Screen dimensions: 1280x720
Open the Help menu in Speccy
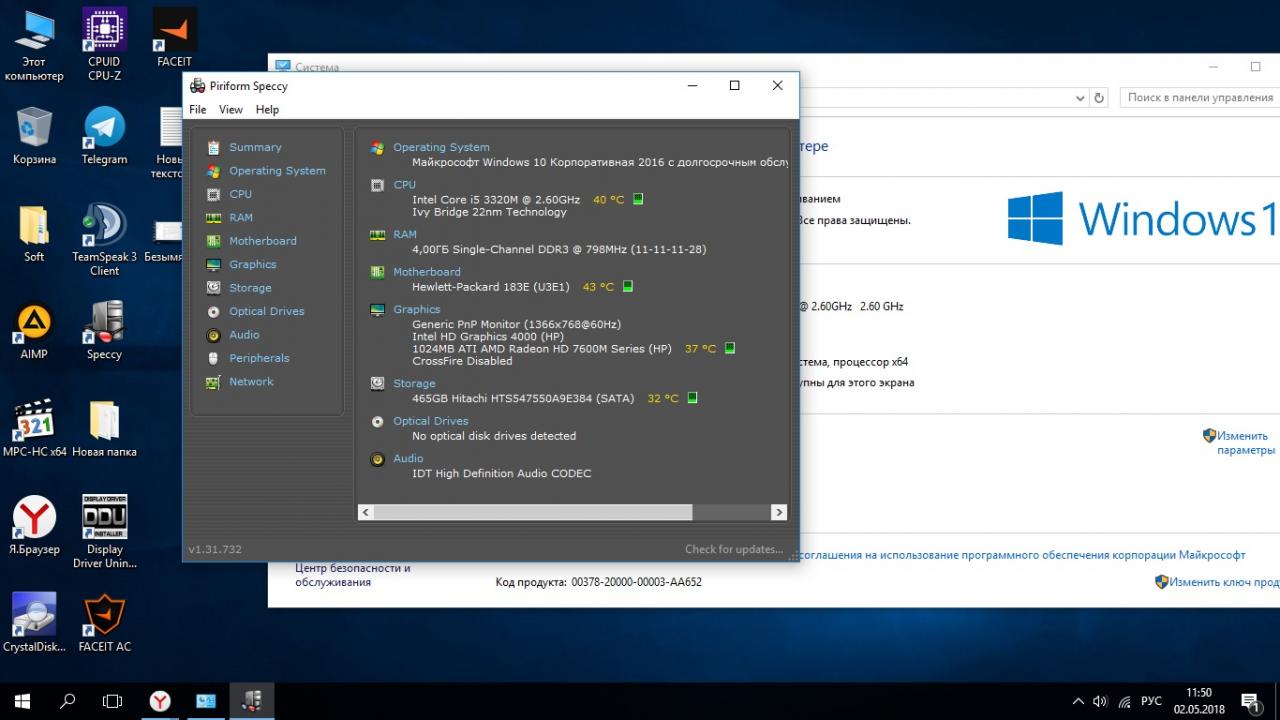[x=267, y=110]
